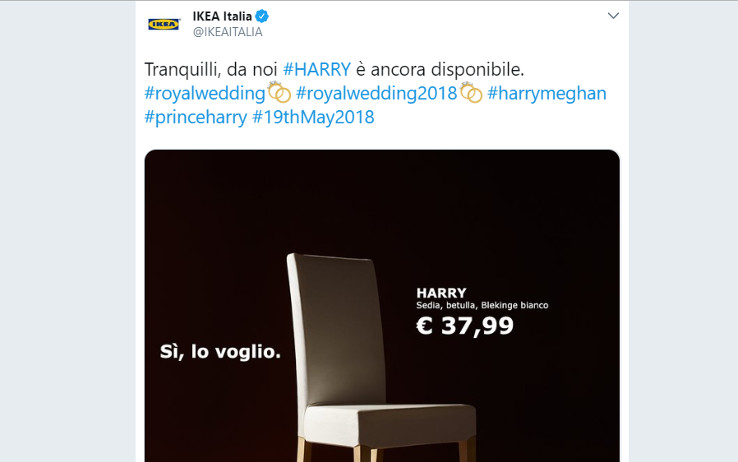Screen dimensions: 738x462
Task: Visit the @IKEAITALIA handle
Action: point(228,32)
